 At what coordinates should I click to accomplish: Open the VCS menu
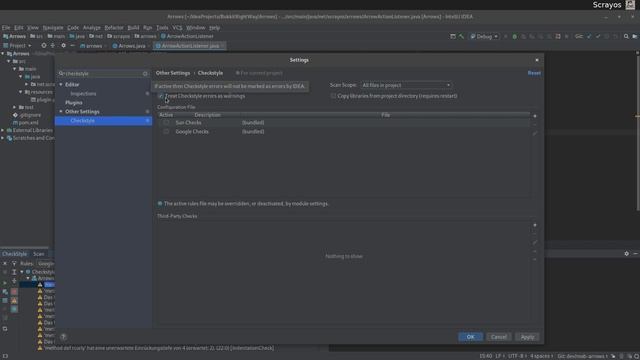click(x=177, y=28)
